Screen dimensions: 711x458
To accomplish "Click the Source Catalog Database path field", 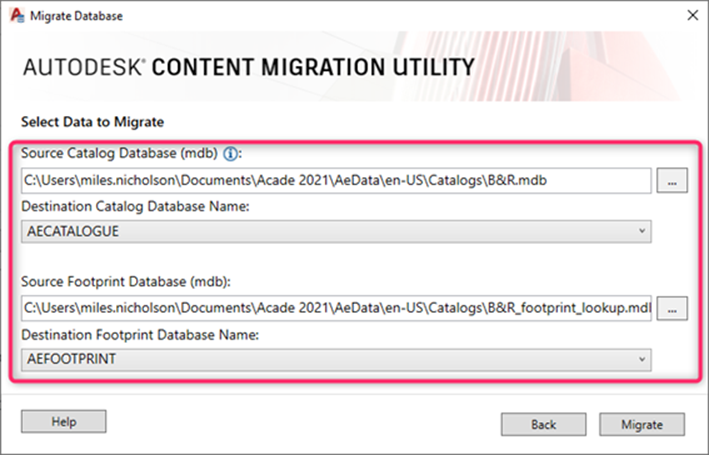I will (x=336, y=180).
